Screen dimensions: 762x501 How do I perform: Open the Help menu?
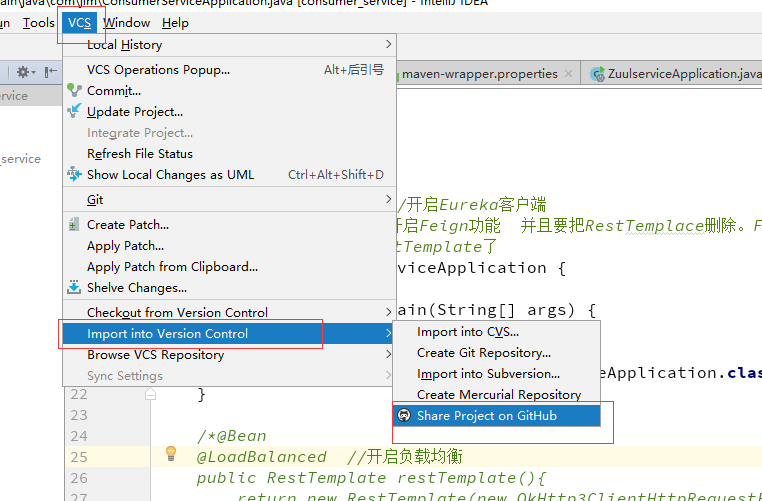(175, 23)
